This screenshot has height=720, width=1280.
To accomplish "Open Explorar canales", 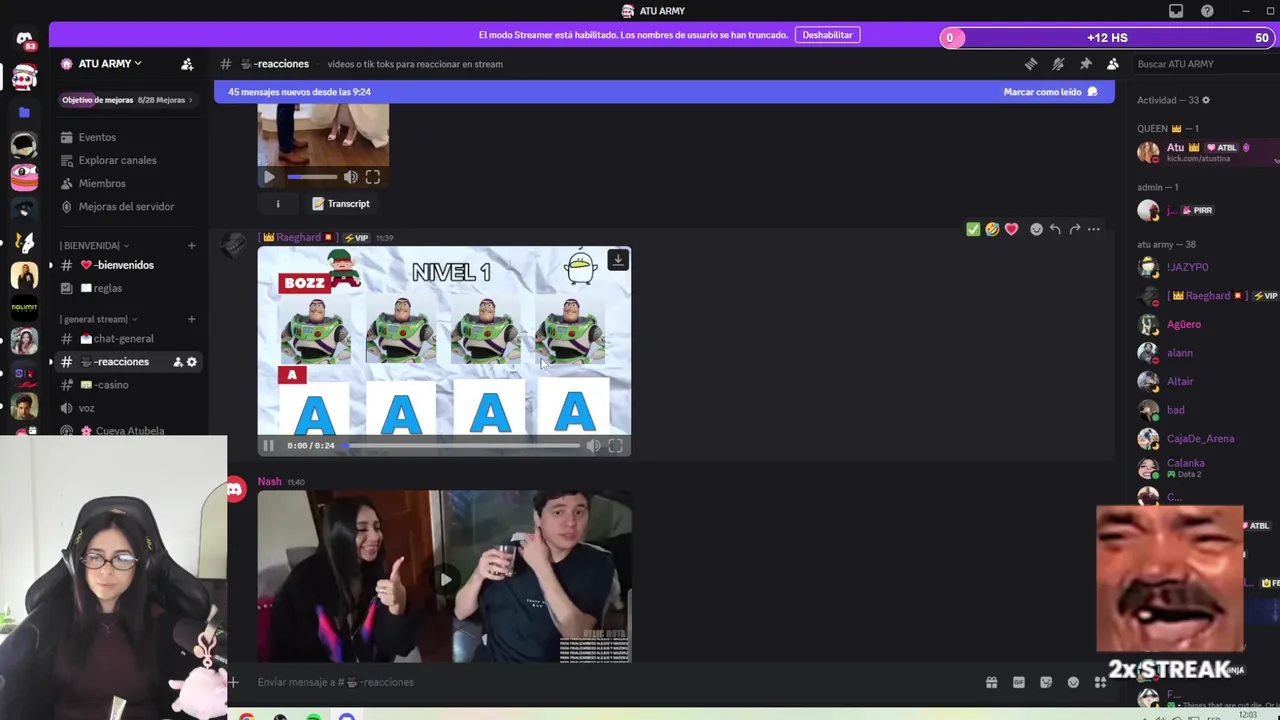I will [x=117, y=160].
